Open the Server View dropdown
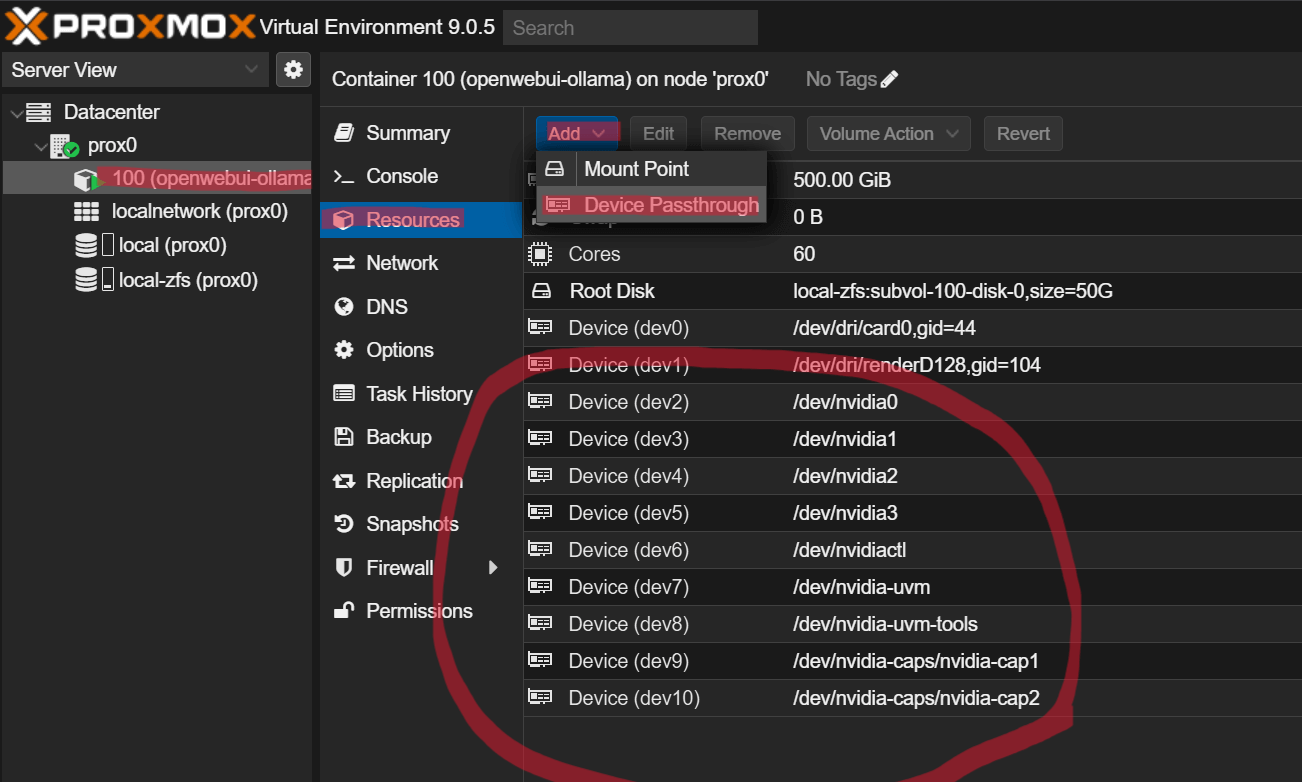The width and height of the screenshot is (1302, 782). pyautogui.click(x=135, y=70)
